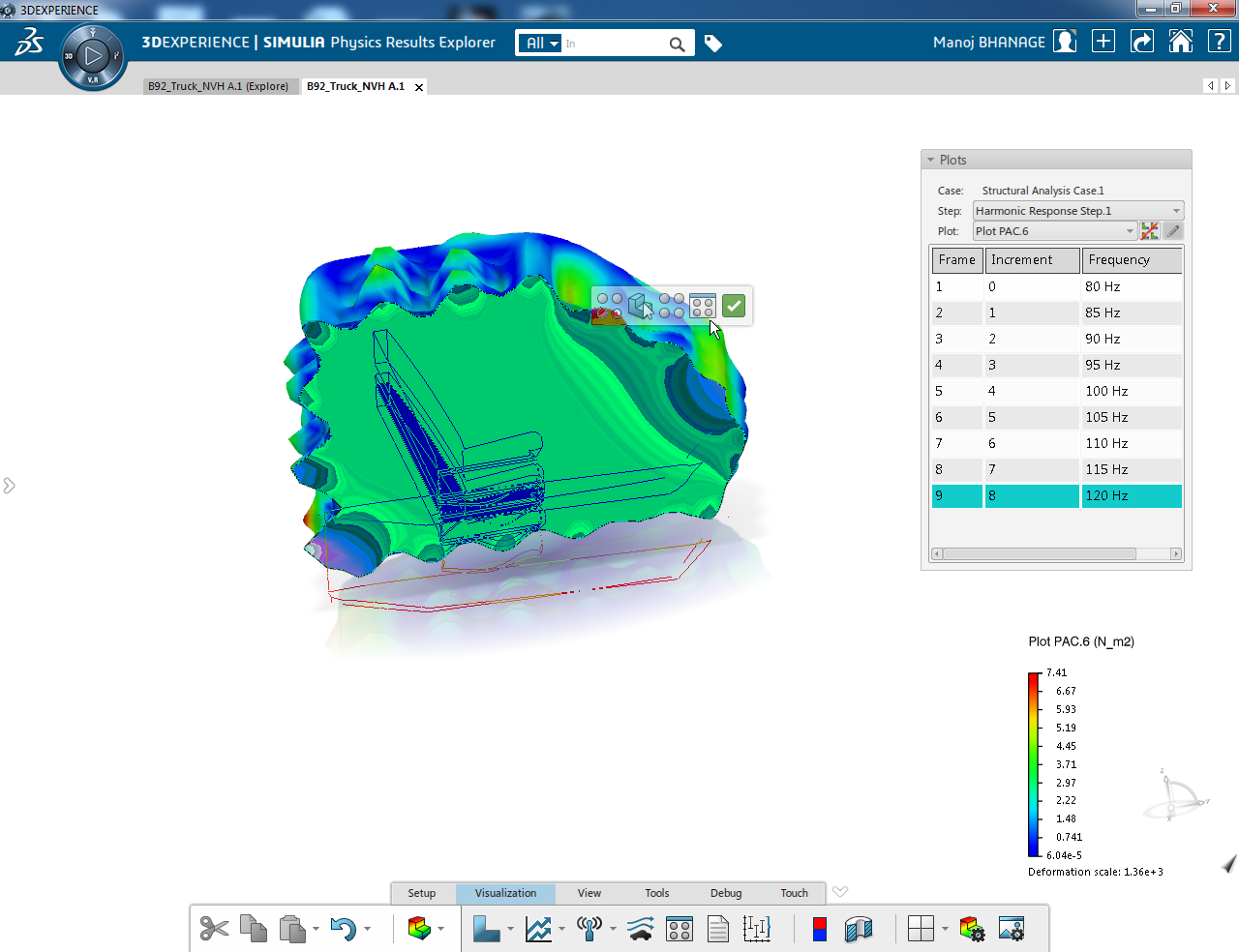Click the user profile icon
1239x952 pixels.
tap(1065, 42)
